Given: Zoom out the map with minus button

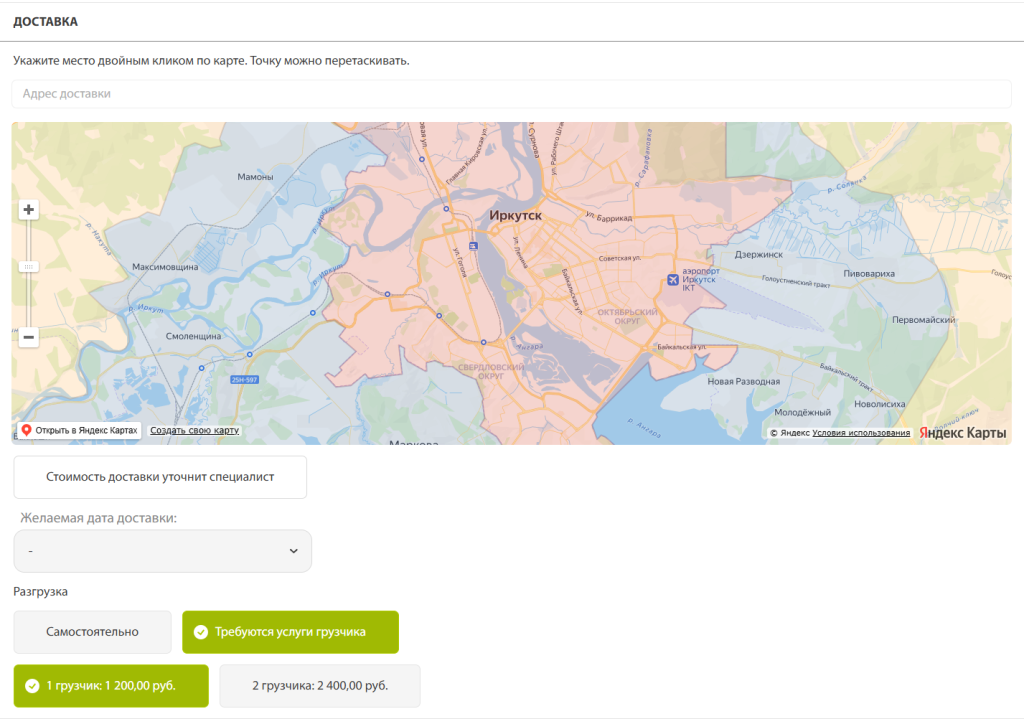Looking at the screenshot, I should pyautogui.click(x=28, y=337).
